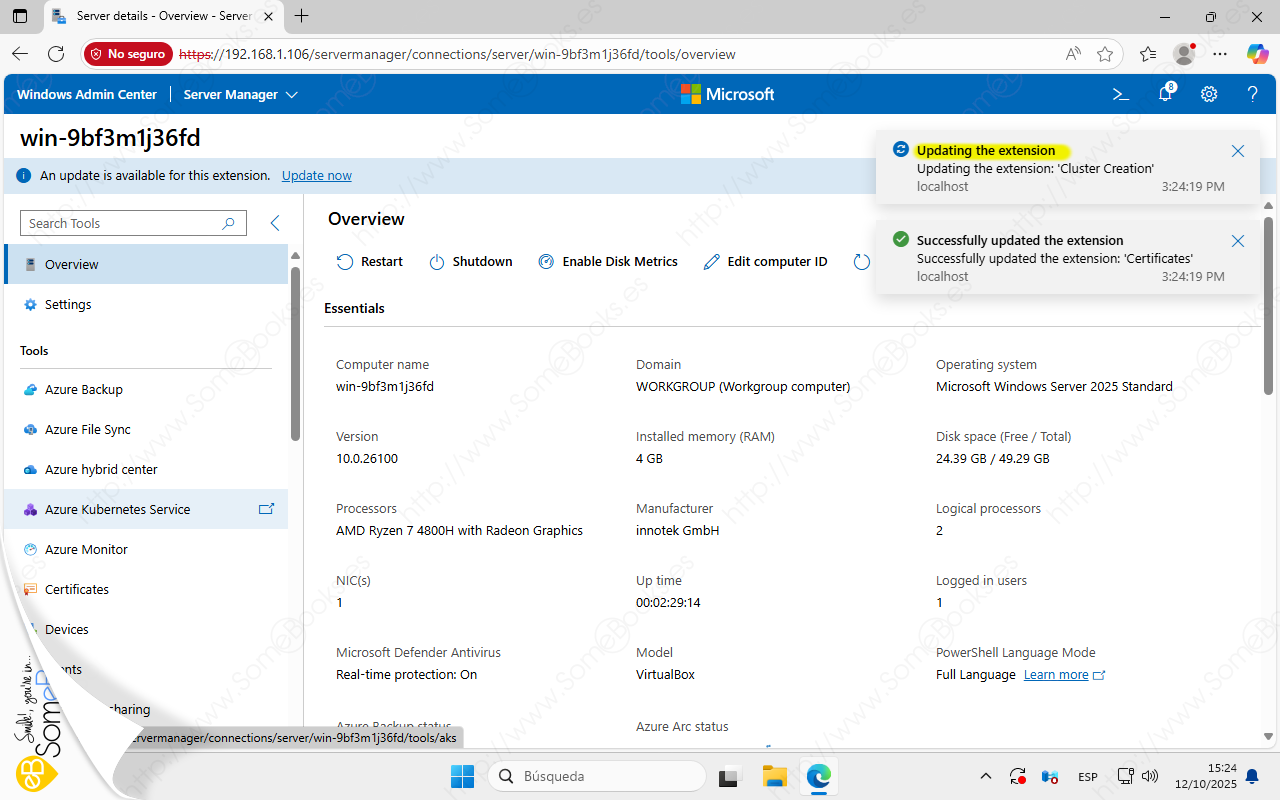Open the notifications bell icon

pos(1165,94)
